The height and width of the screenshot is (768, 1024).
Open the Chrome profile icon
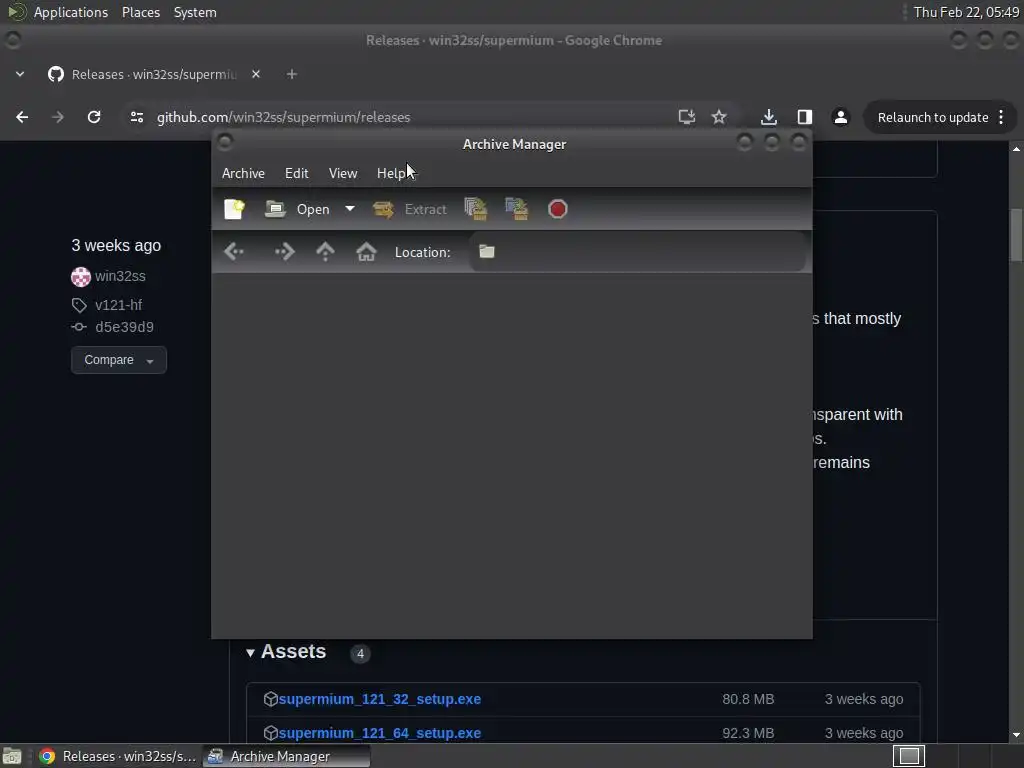(x=840, y=117)
